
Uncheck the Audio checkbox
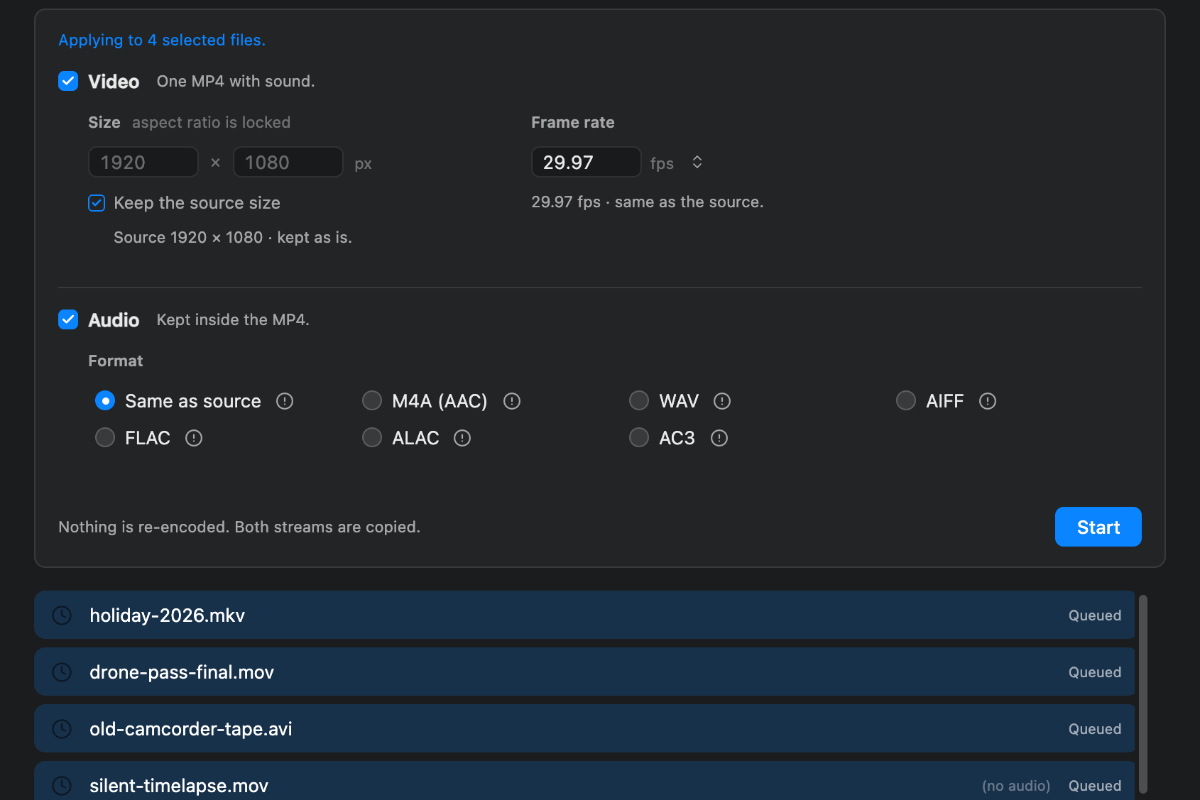pos(68,320)
